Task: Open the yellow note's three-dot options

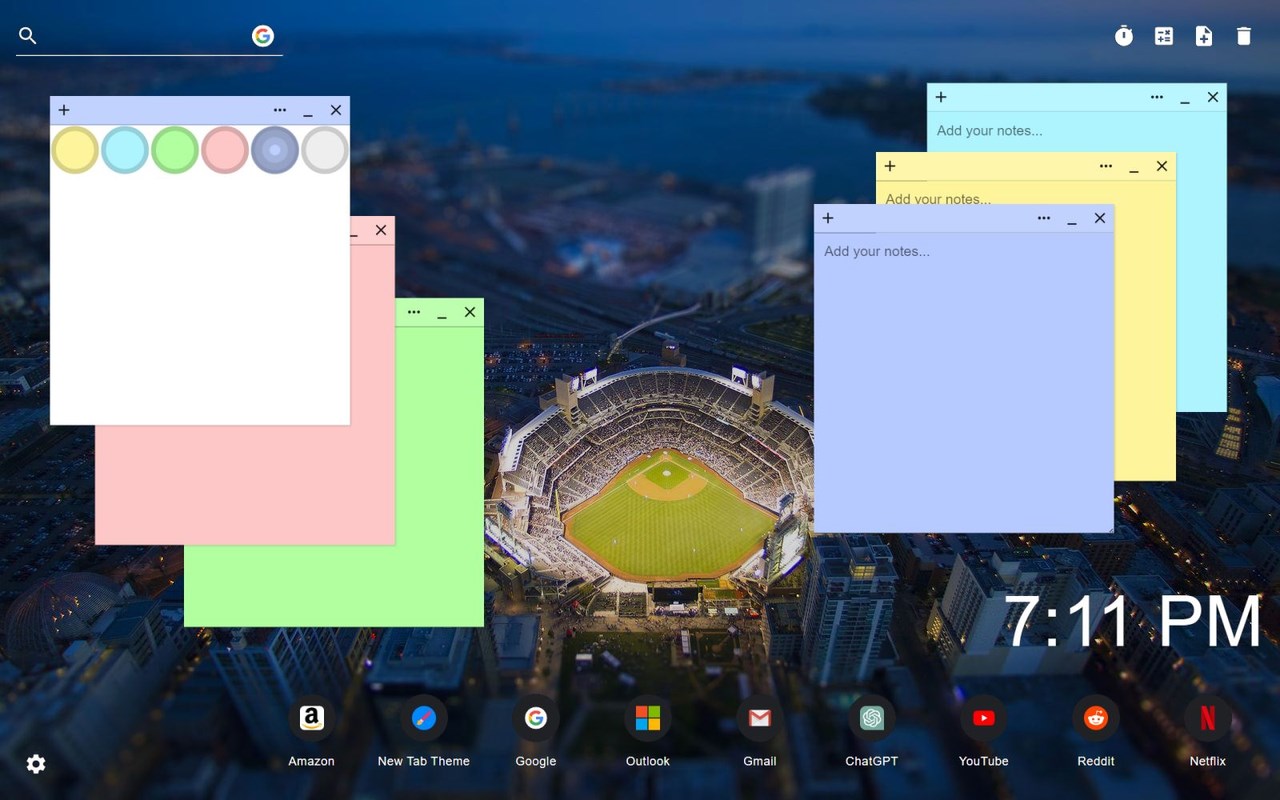Action: [x=1106, y=166]
